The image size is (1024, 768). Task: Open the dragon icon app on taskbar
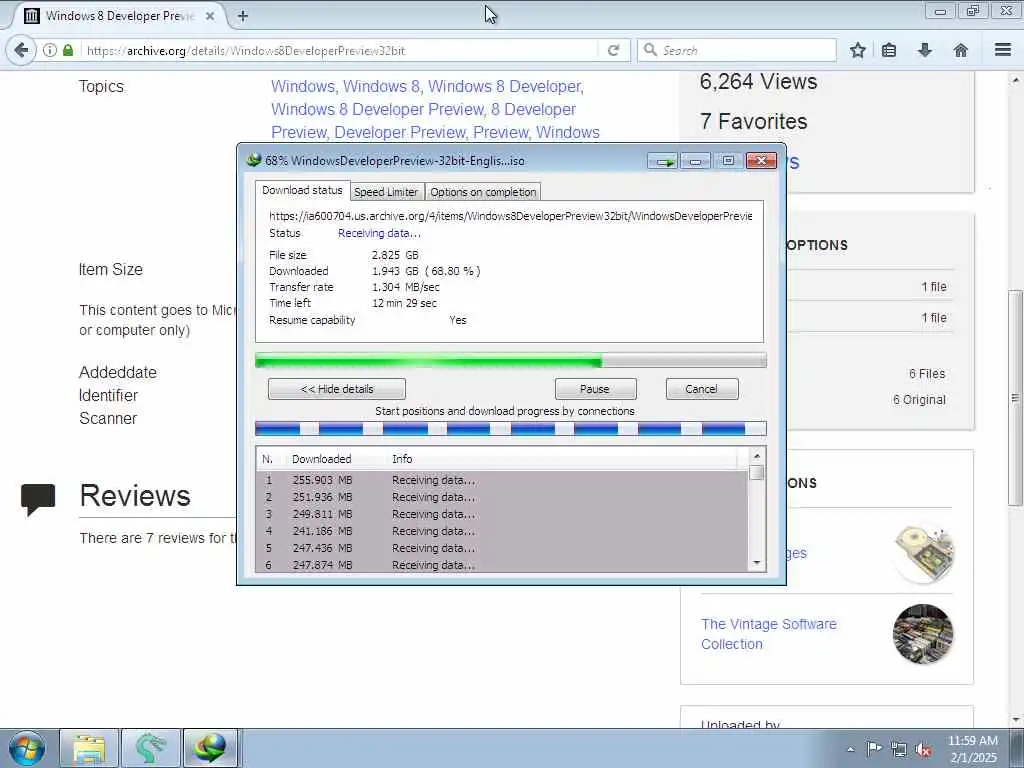(x=150, y=748)
